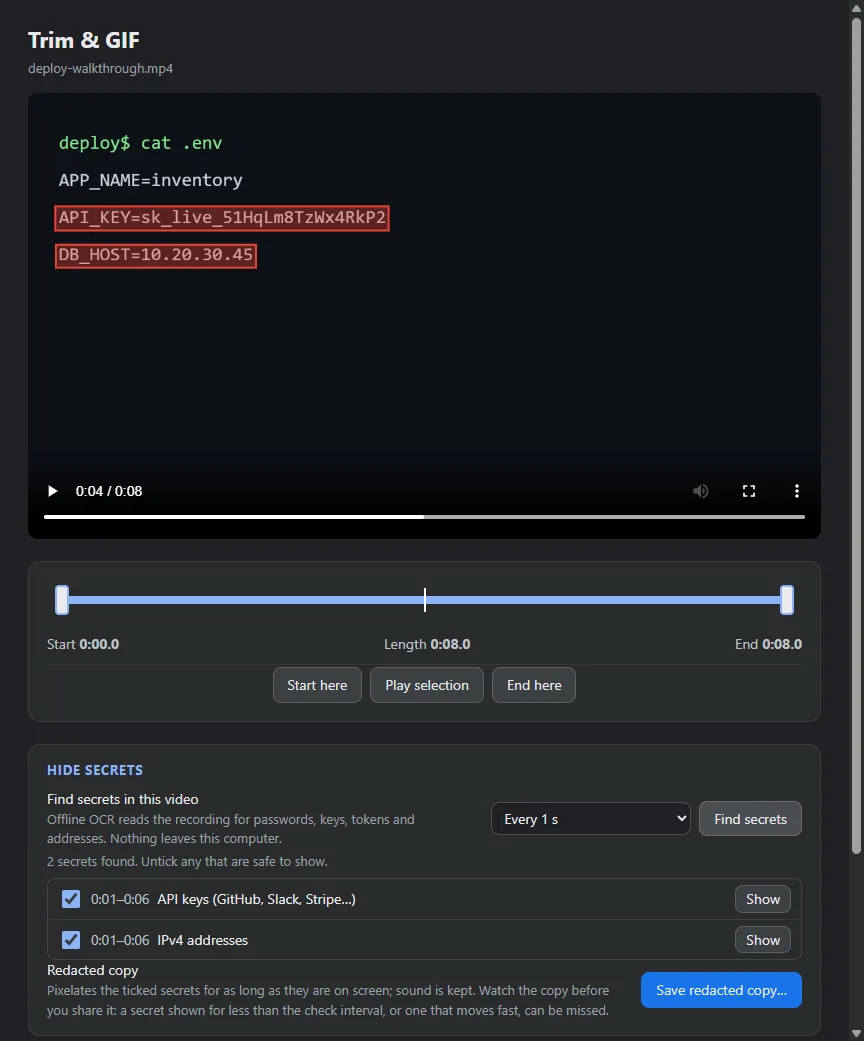The height and width of the screenshot is (1041, 864).
Task: Click 'Find secrets in this video' label
Action: coord(123,799)
